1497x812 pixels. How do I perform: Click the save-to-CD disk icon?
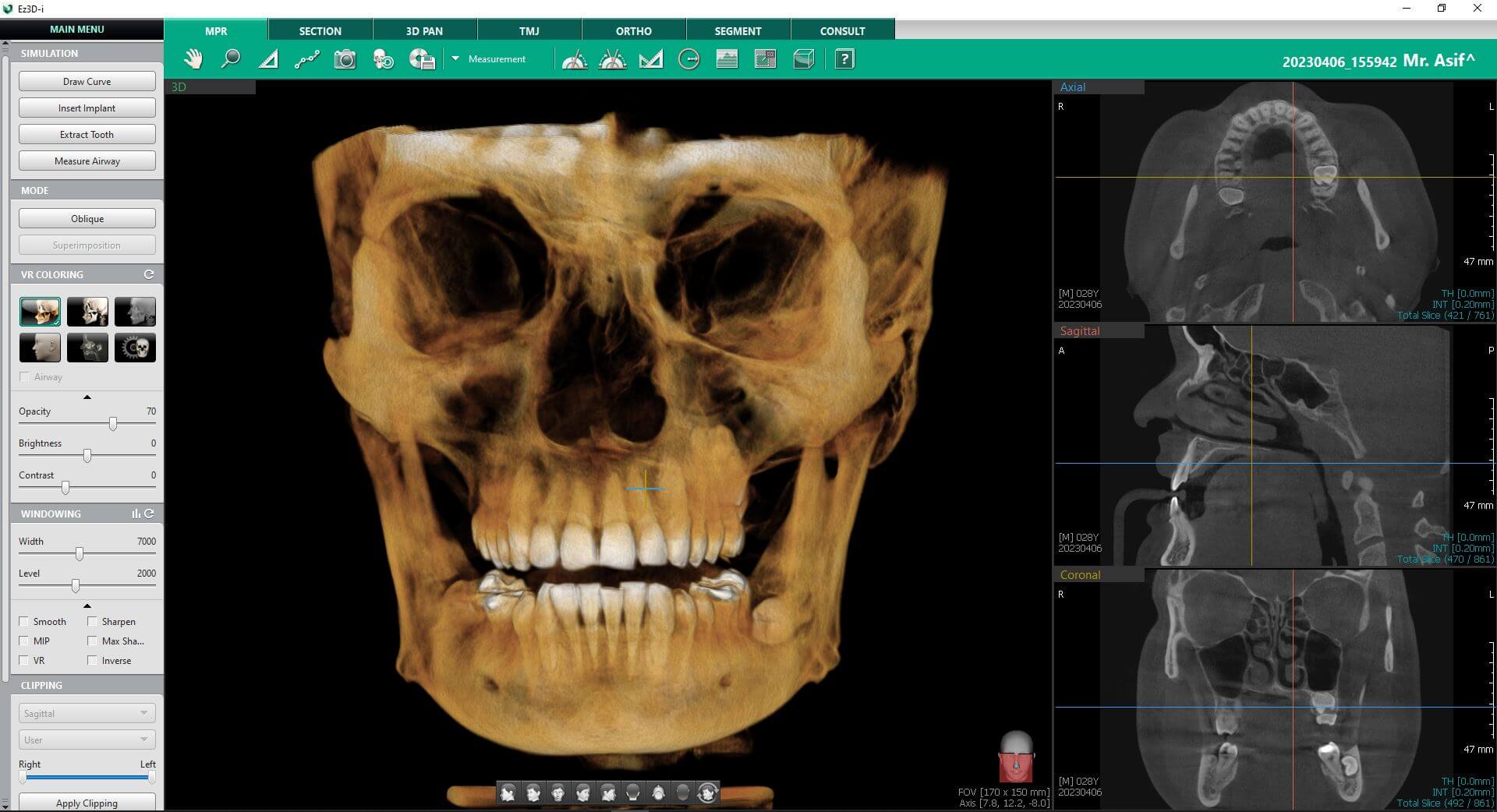click(422, 59)
